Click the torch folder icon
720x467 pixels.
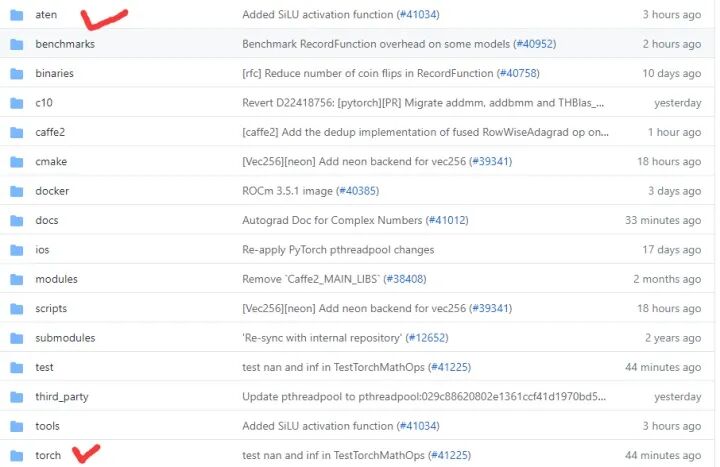(x=17, y=456)
